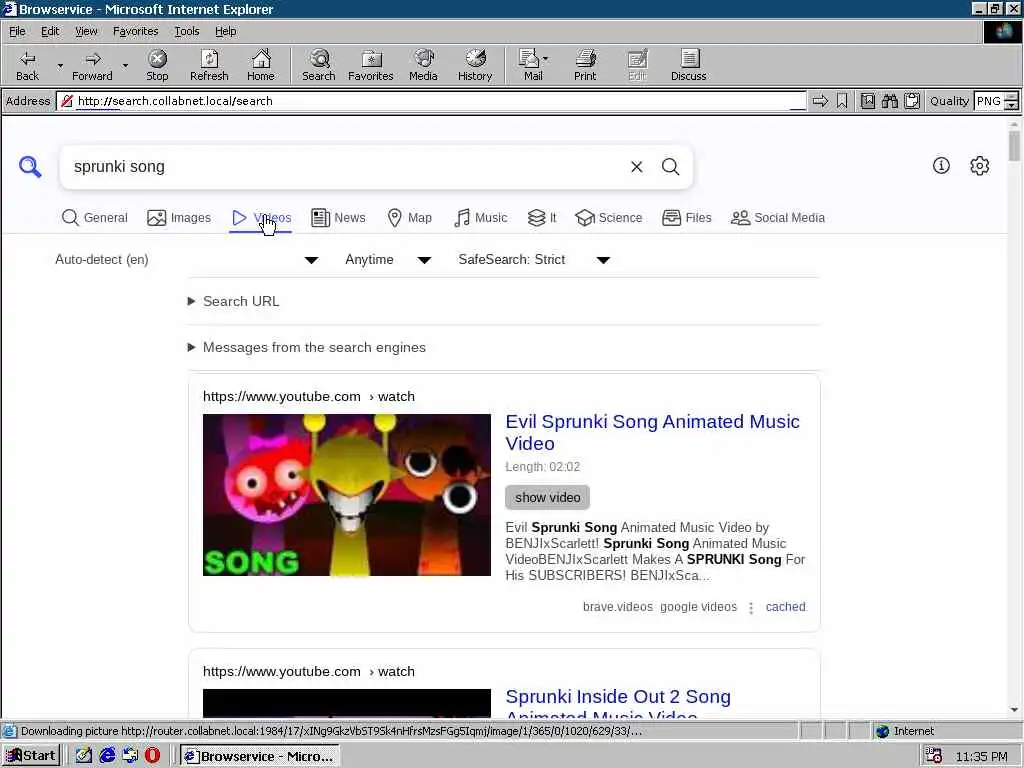1024x768 pixels.
Task: Switch to the News search tab
Action: [x=338, y=217]
